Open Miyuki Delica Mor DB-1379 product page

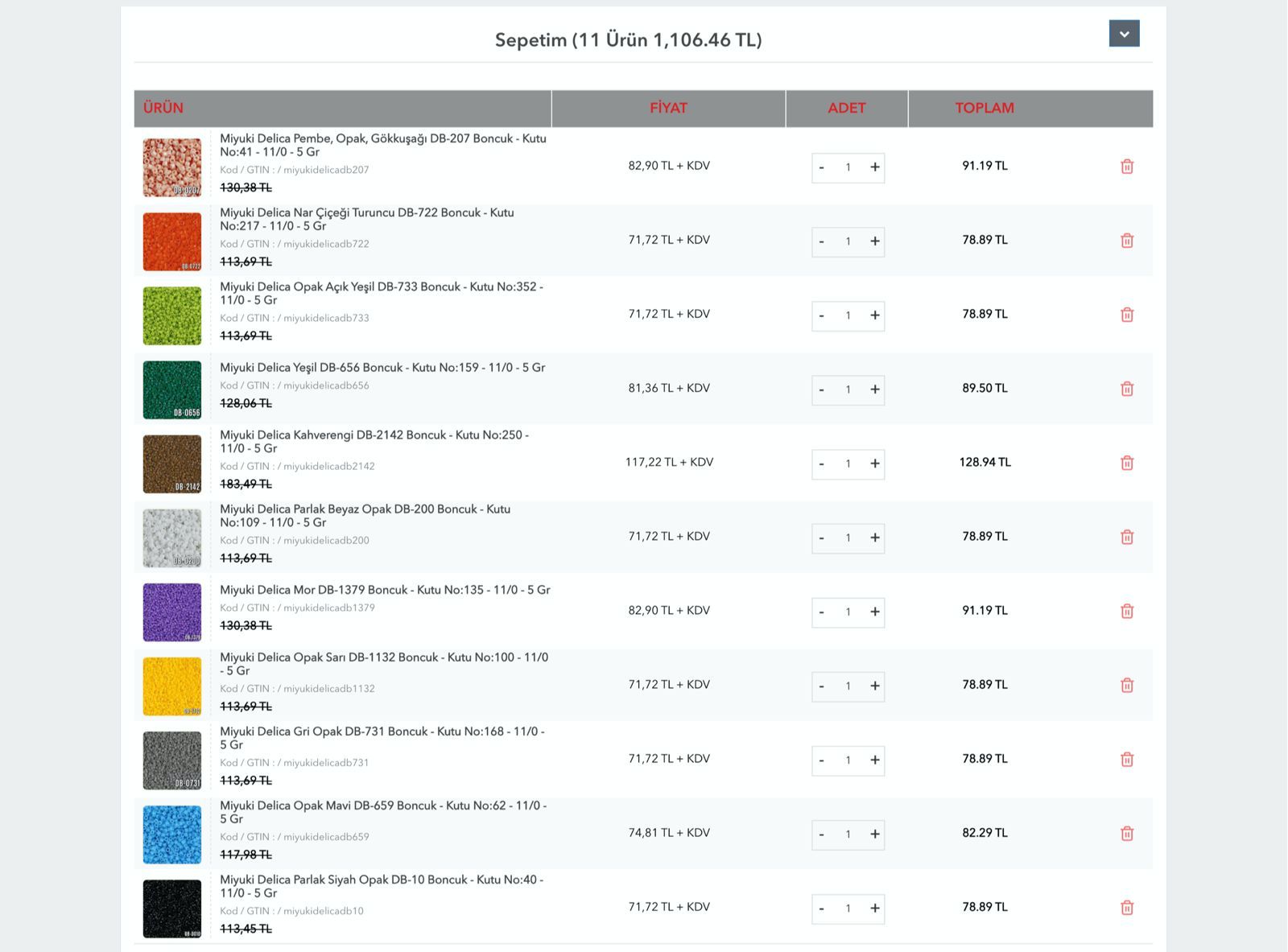tap(385, 590)
